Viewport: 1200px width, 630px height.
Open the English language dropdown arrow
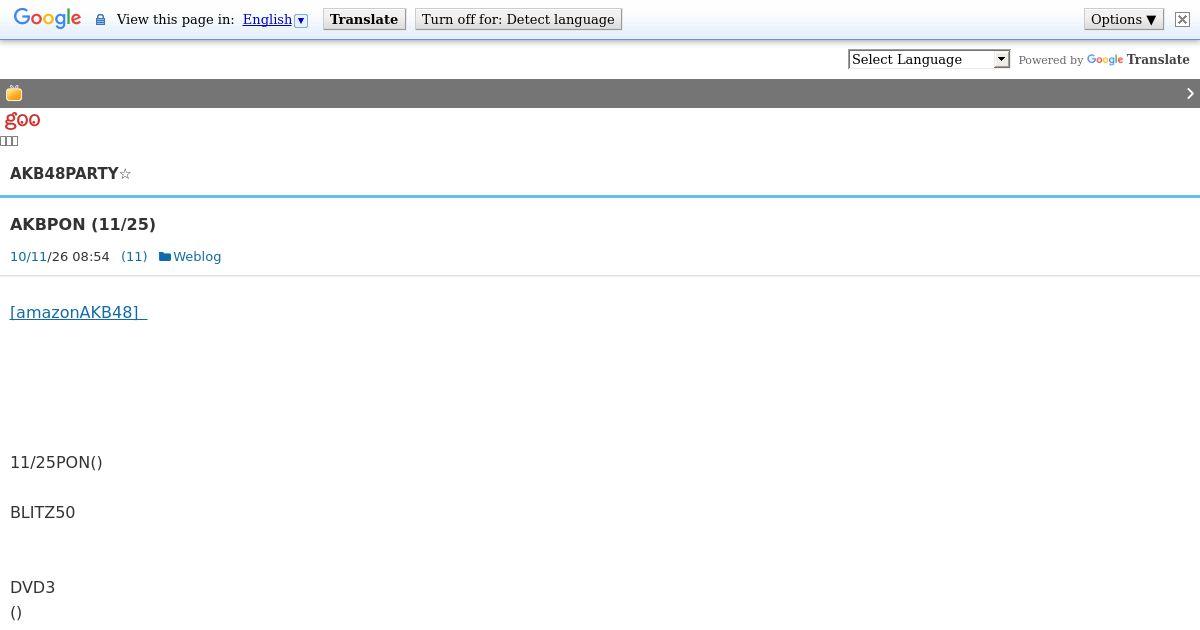[301, 20]
